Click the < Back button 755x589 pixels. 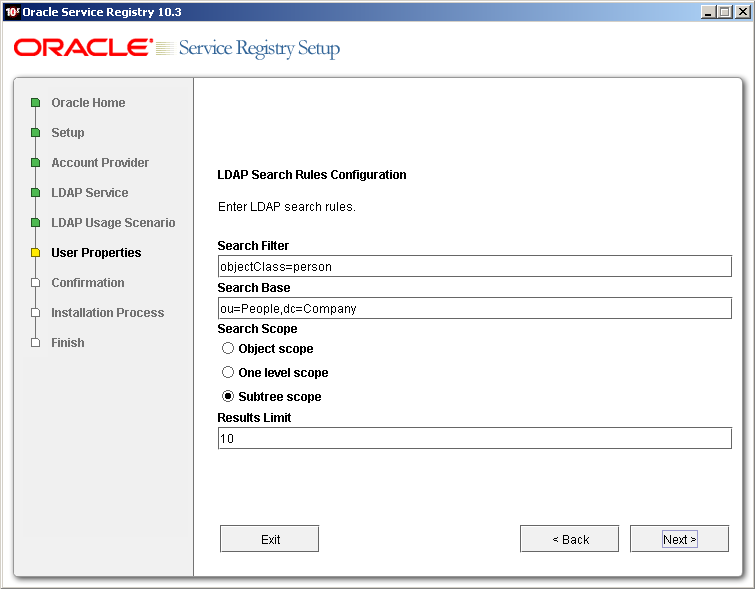[x=569, y=538]
